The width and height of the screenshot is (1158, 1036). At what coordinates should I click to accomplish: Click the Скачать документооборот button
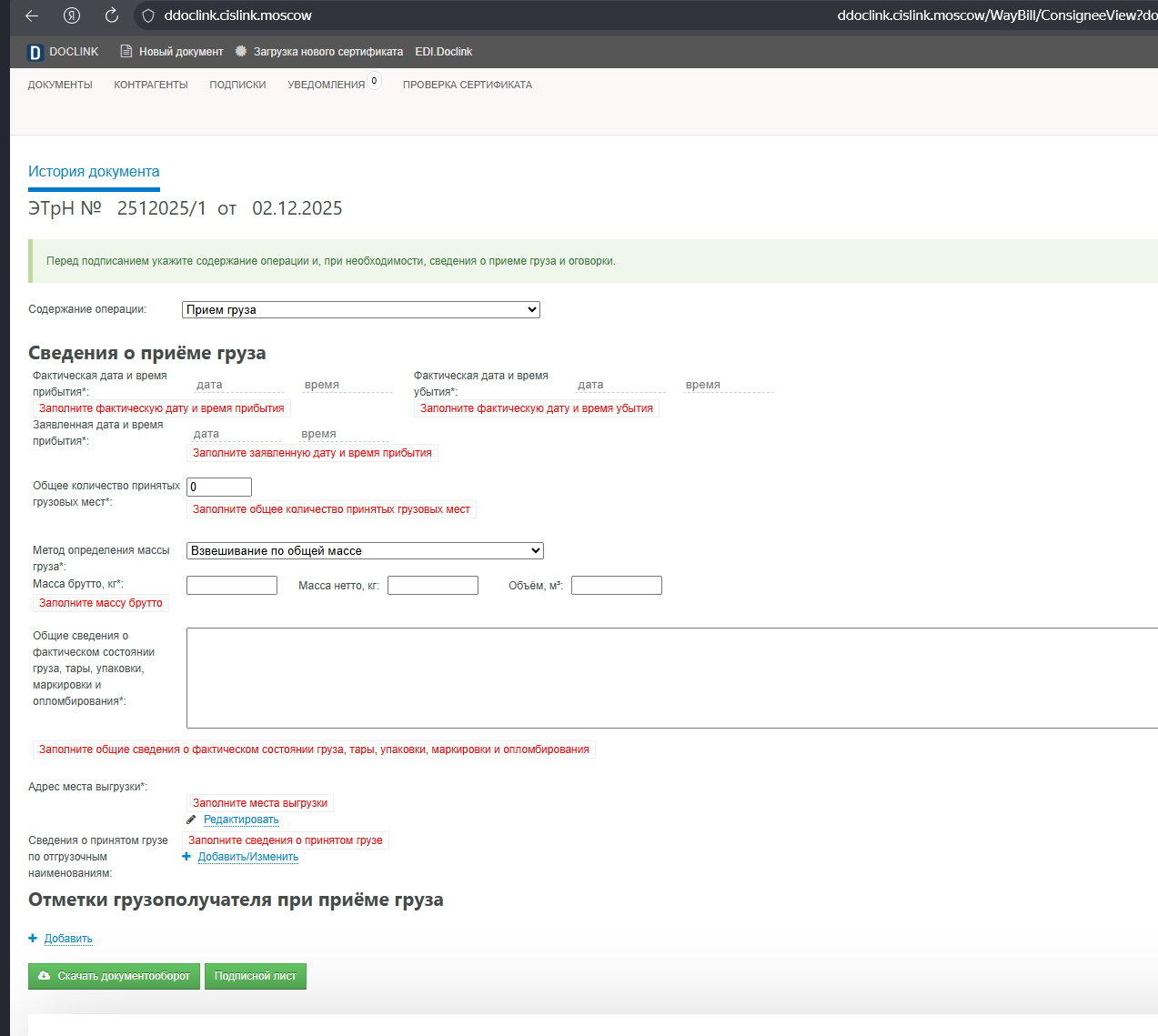point(114,976)
